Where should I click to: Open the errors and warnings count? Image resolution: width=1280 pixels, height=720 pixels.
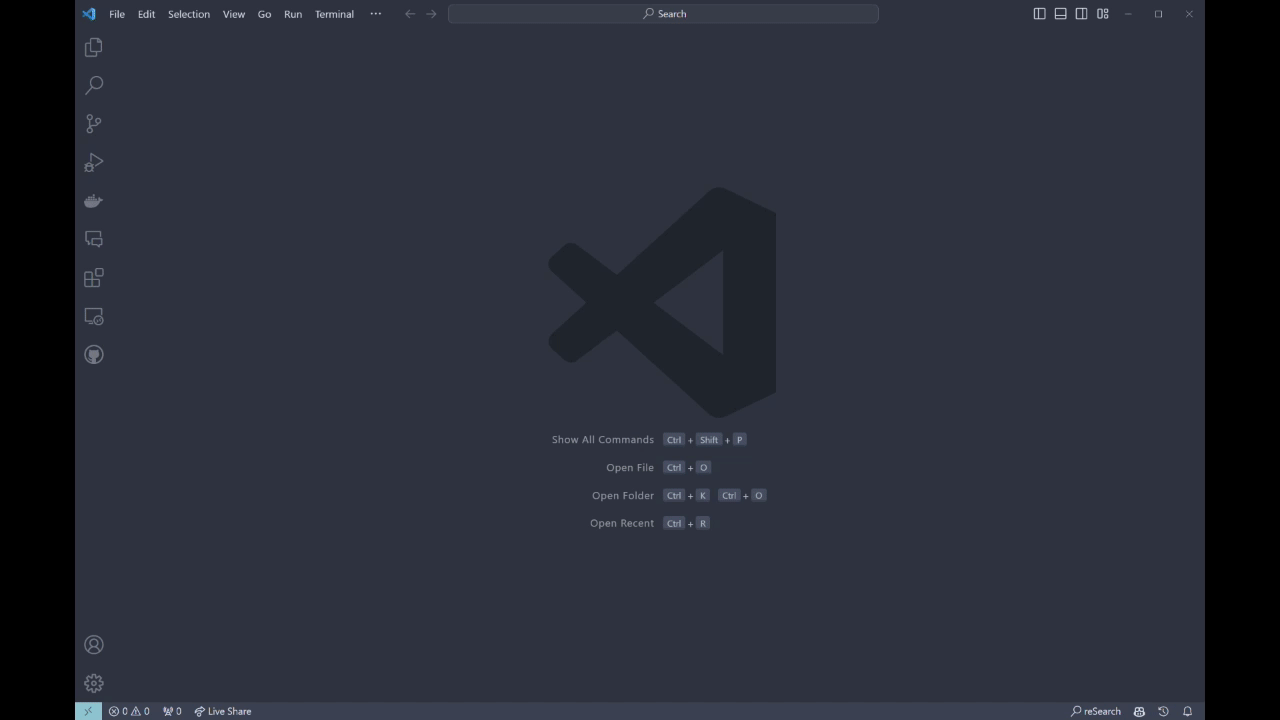pyautogui.click(x=129, y=711)
